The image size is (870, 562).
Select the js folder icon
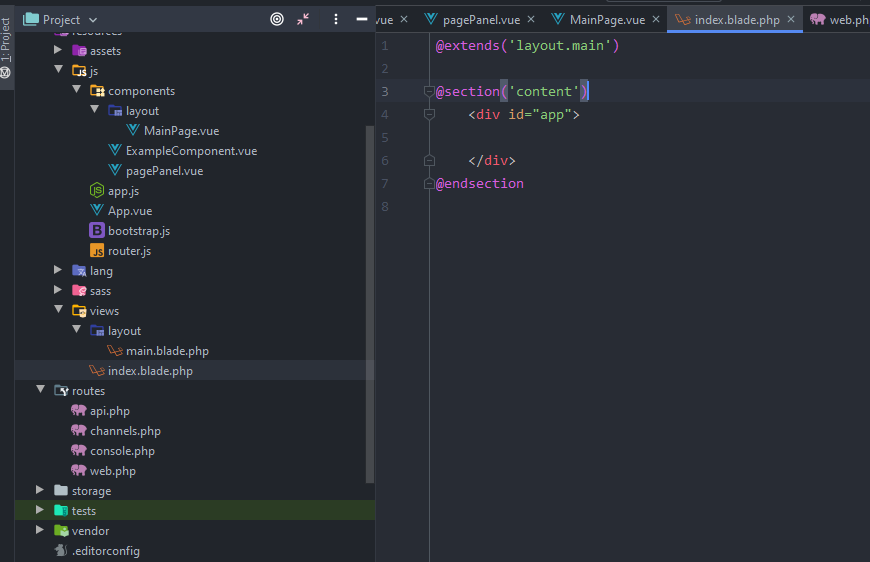[x=79, y=70]
